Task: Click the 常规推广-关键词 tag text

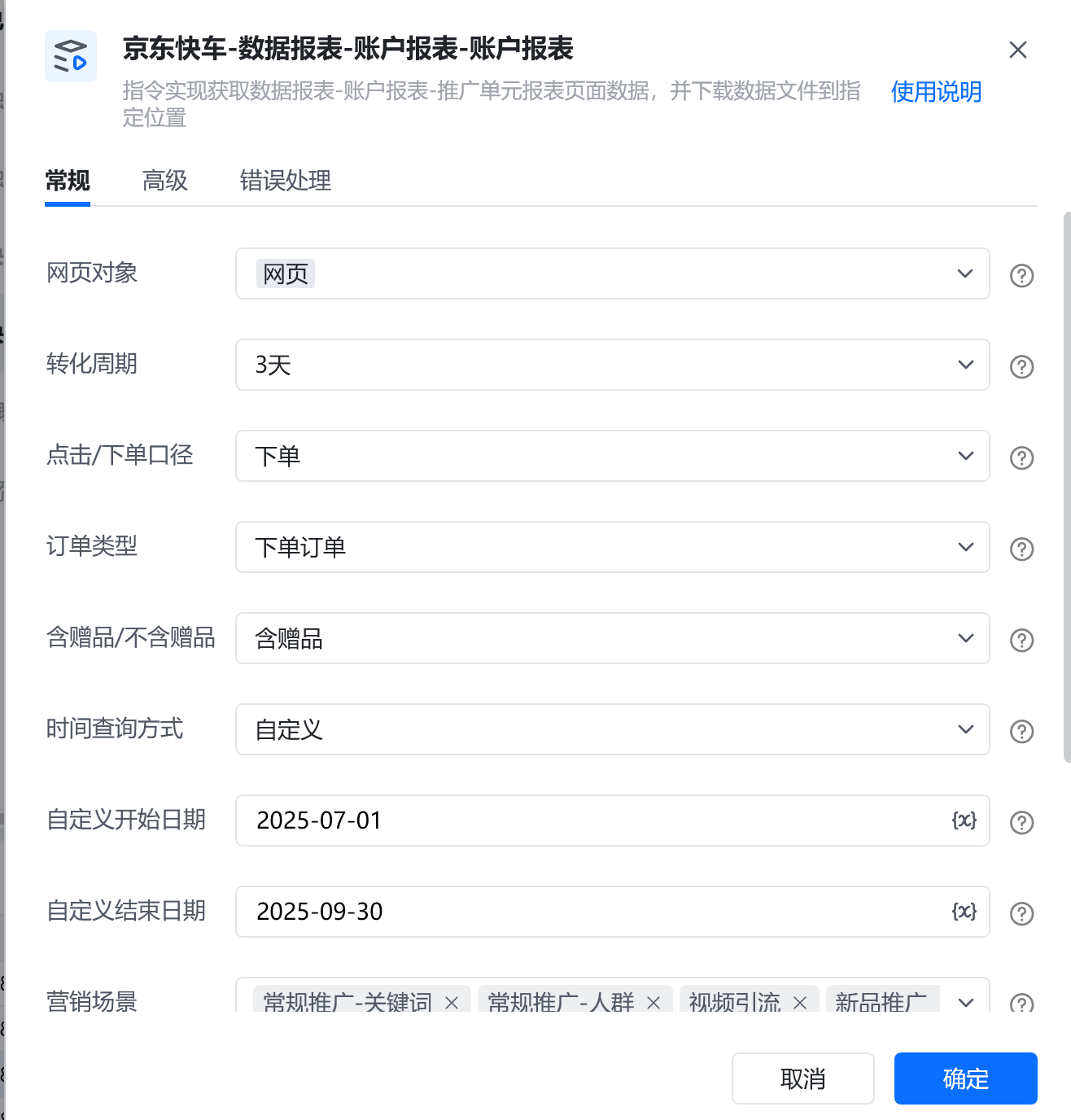Action: coord(348,1002)
